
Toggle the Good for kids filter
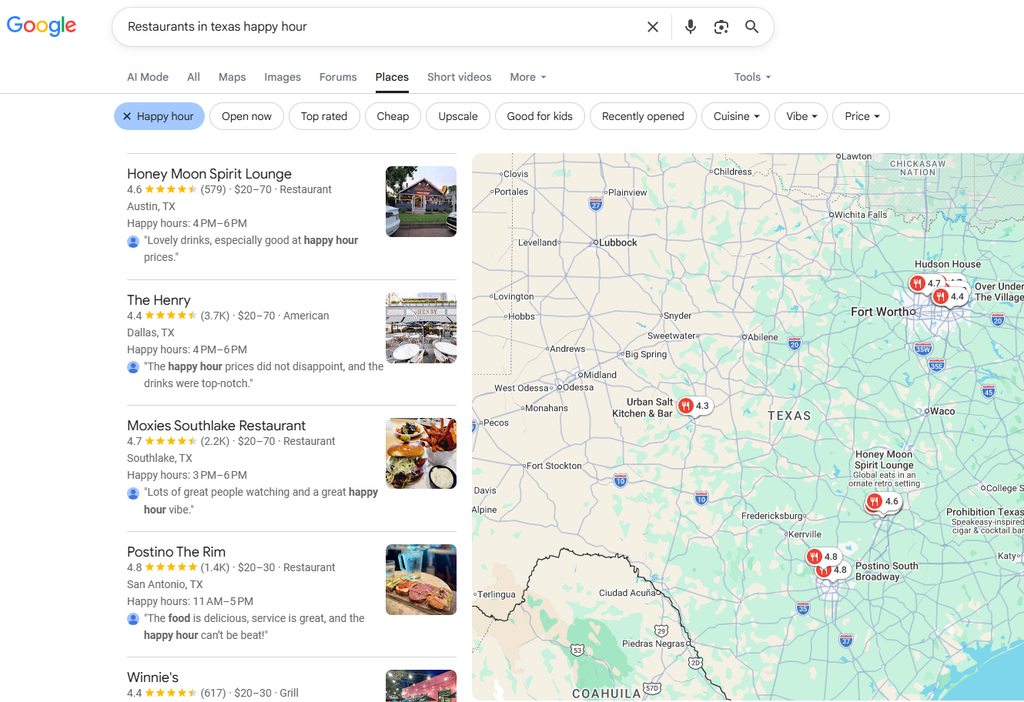click(539, 116)
